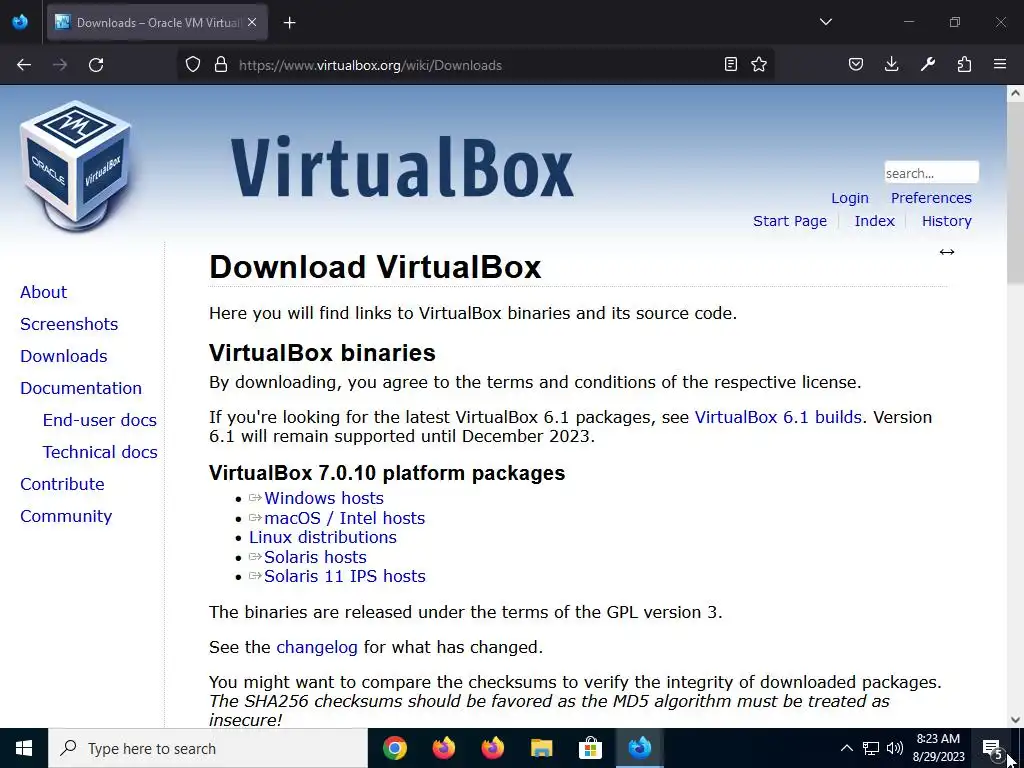Download the Windows hosts package

pyautogui.click(x=324, y=498)
